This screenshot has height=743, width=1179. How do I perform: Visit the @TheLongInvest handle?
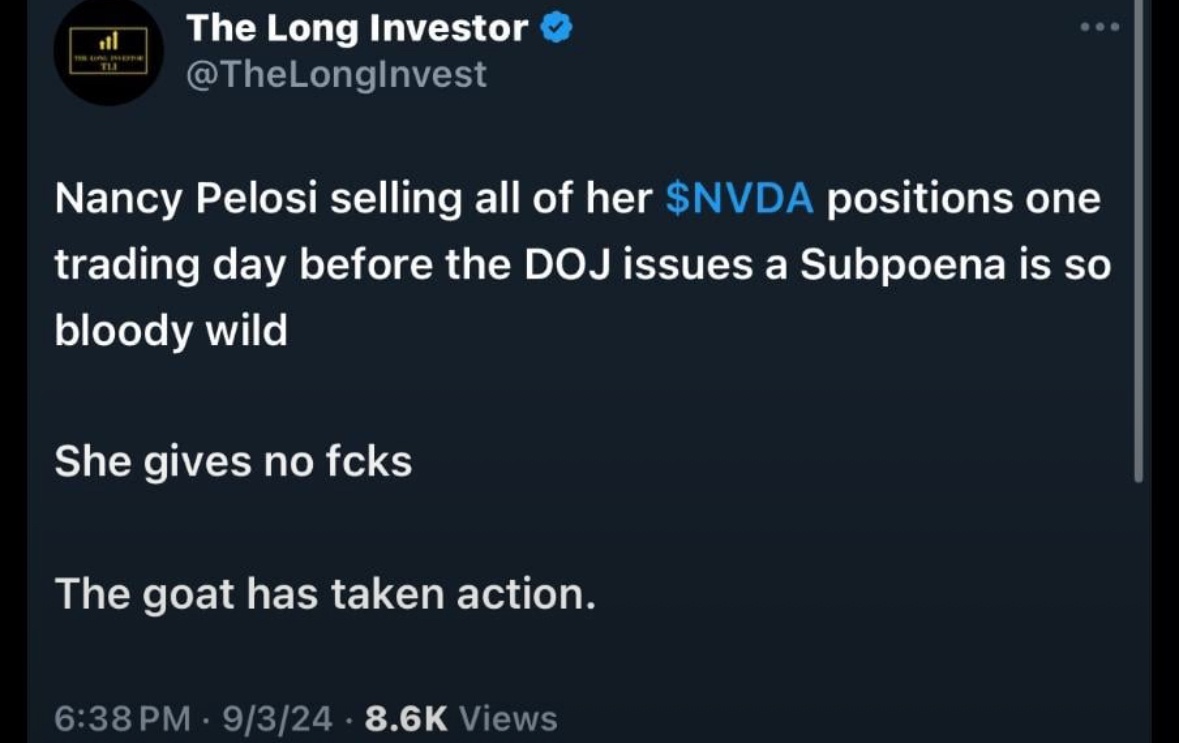tap(336, 74)
